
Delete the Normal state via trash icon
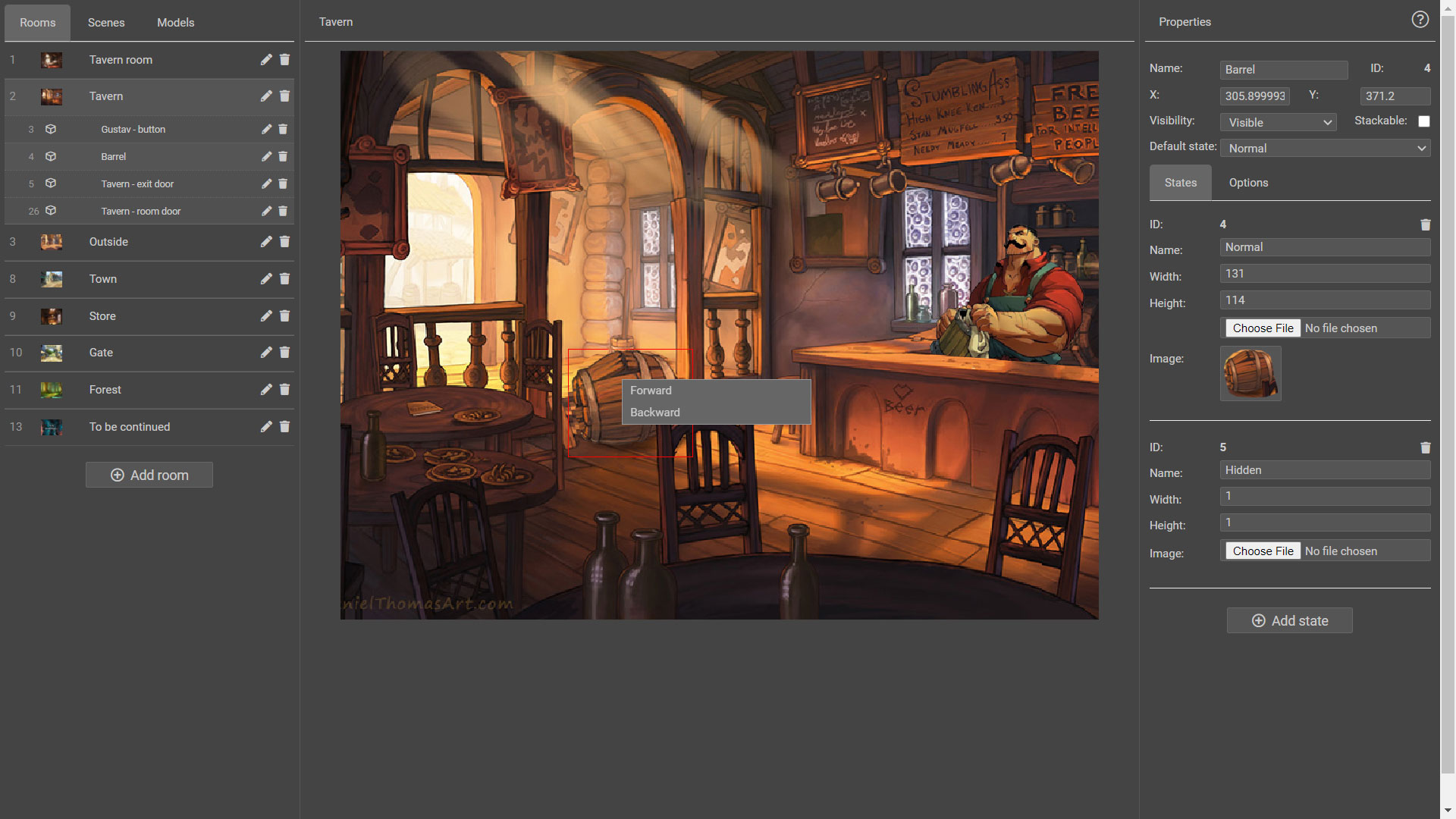point(1425,225)
